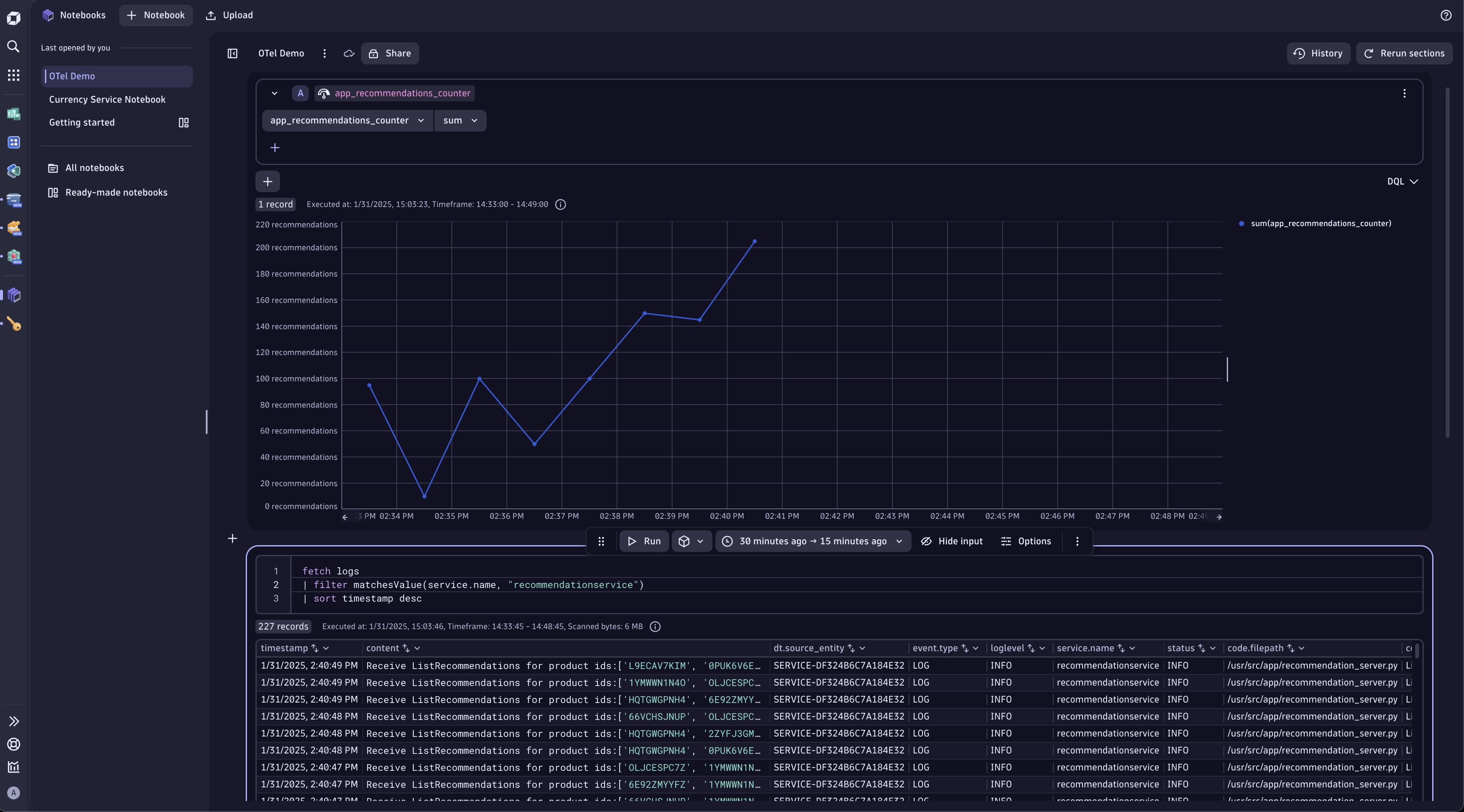Toggle the notebook side panel layout icon
Image resolution: width=1464 pixels, height=812 pixels.
point(233,53)
